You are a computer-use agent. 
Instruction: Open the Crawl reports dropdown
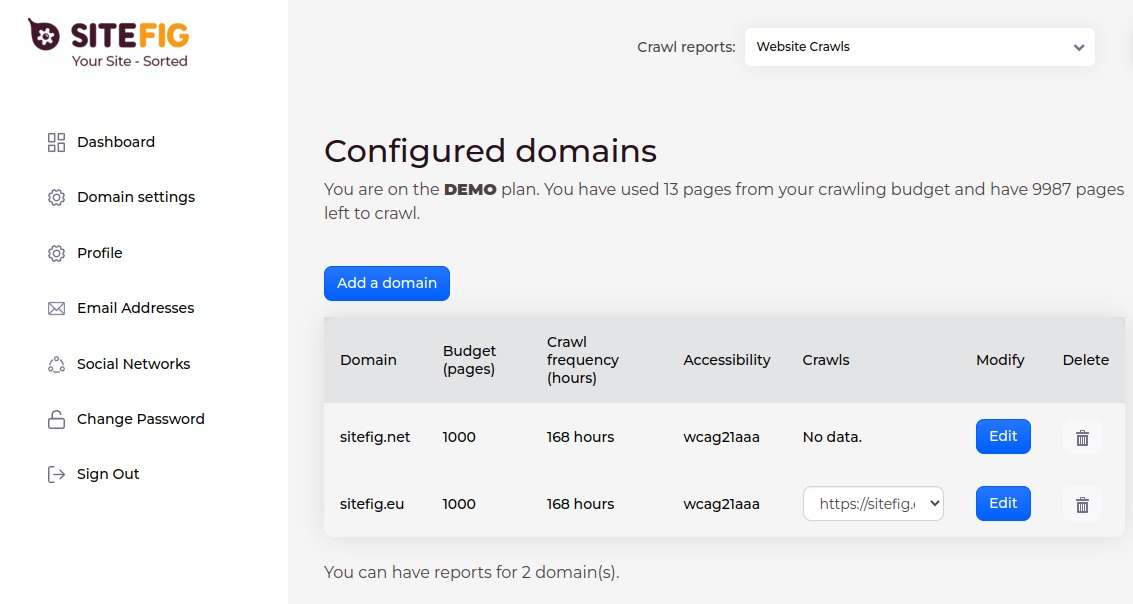[918, 47]
